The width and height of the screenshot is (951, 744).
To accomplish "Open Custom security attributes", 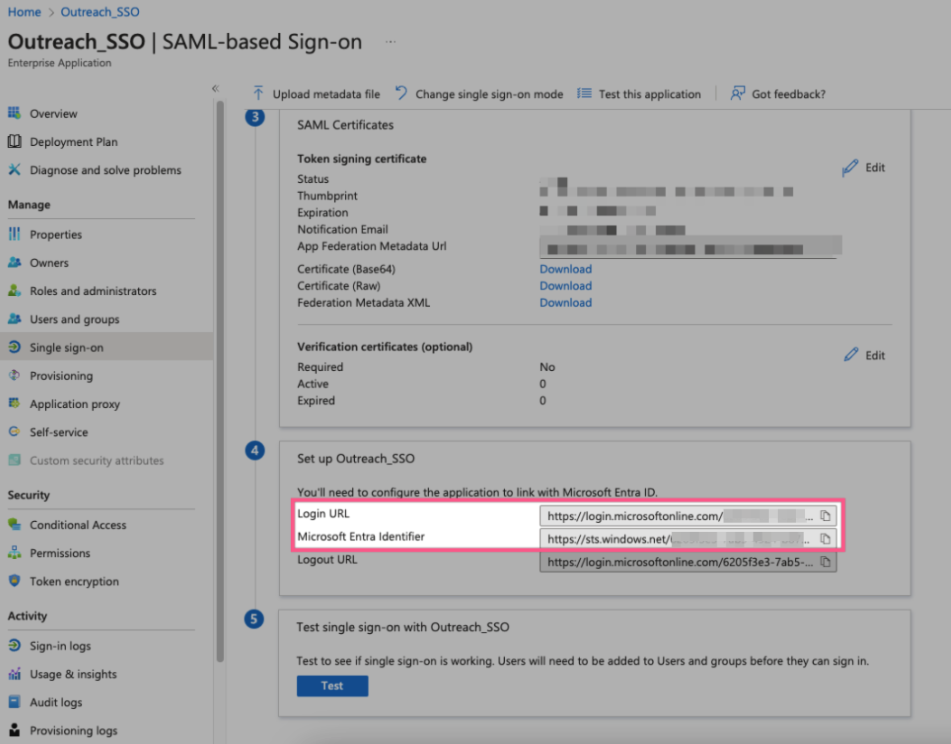I will pos(96,460).
